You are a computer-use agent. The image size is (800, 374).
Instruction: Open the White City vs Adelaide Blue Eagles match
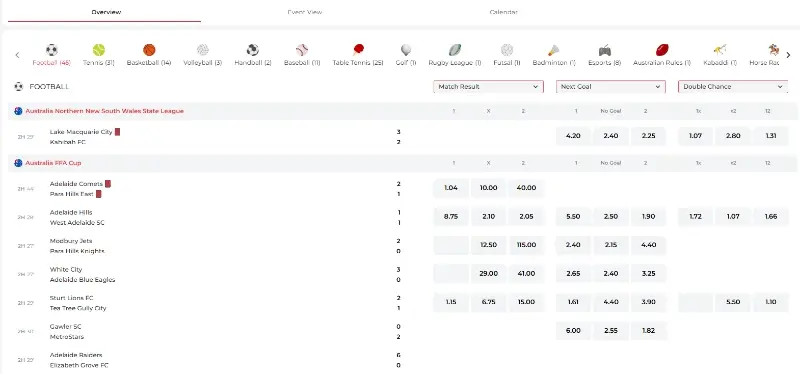pos(83,275)
